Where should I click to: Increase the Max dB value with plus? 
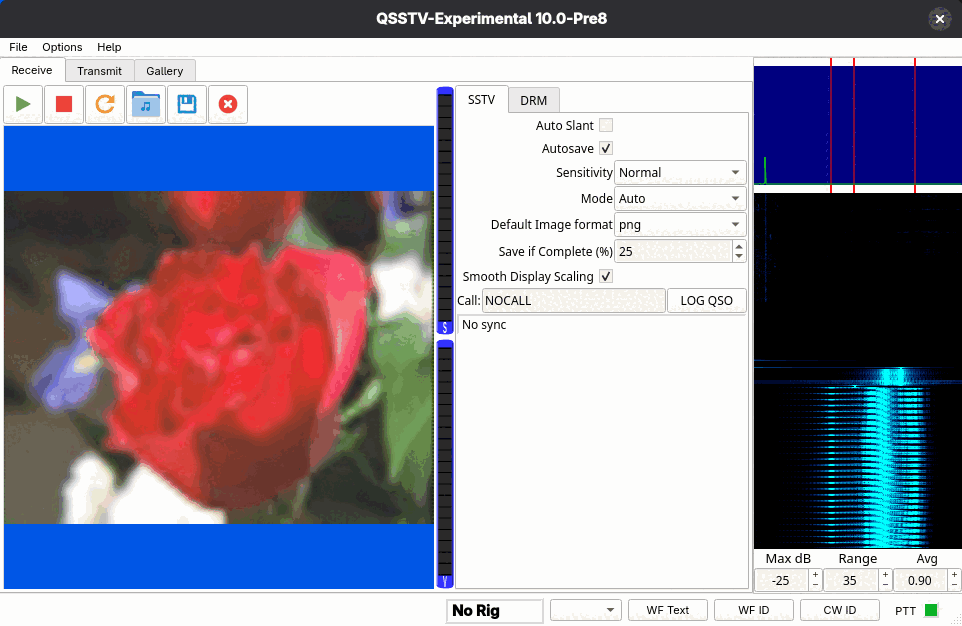click(815, 575)
